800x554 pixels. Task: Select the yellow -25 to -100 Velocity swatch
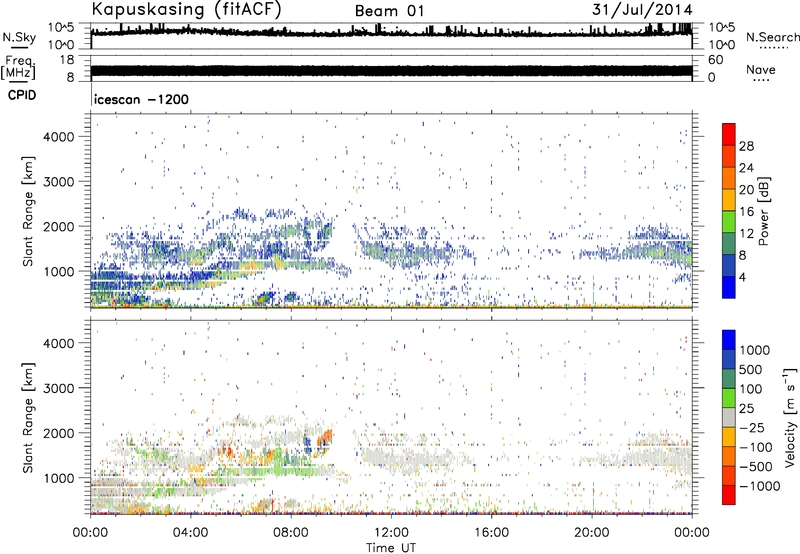click(x=729, y=437)
